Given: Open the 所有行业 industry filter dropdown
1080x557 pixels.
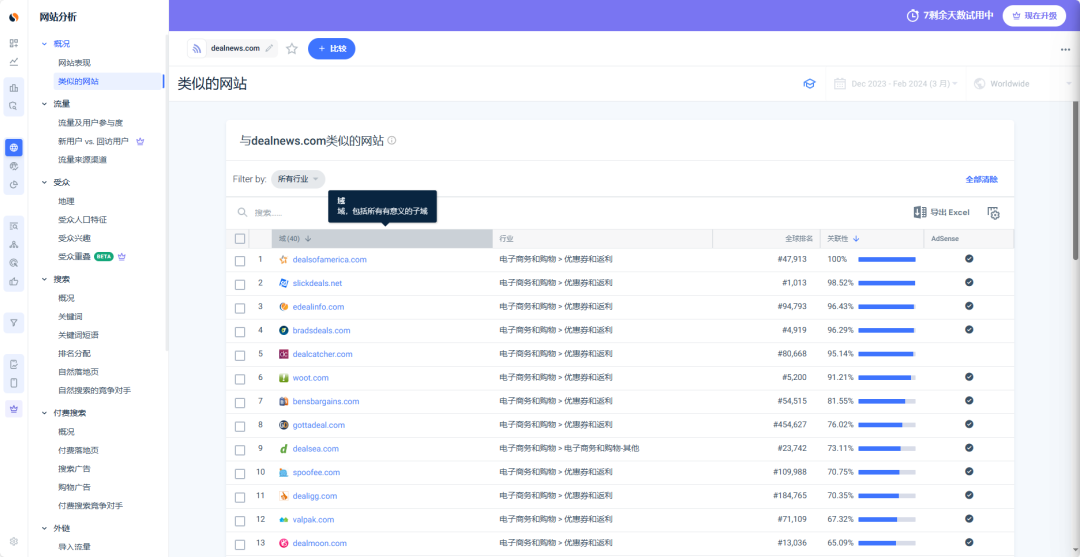Looking at the screenshot, I should [298, 179].
